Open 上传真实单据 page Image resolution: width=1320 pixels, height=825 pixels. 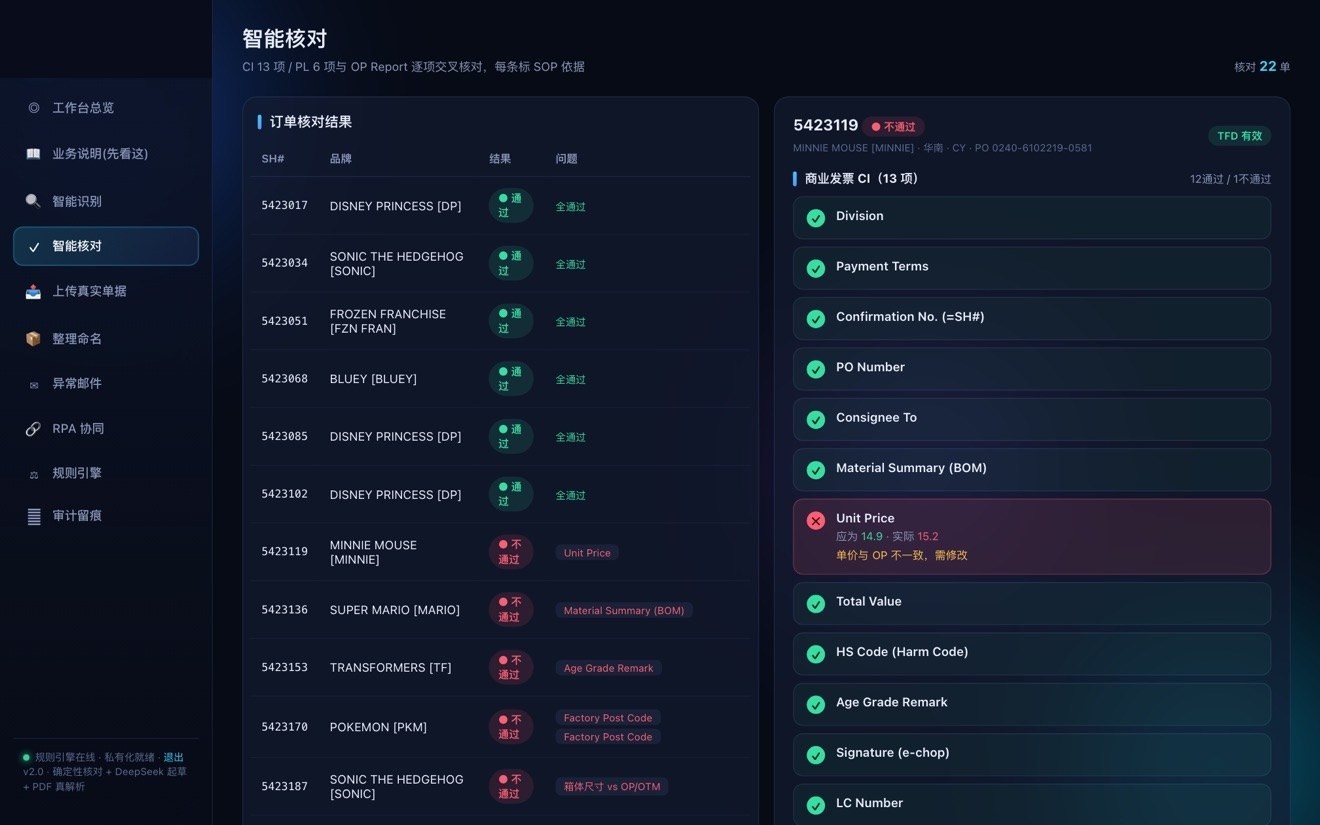106,292
